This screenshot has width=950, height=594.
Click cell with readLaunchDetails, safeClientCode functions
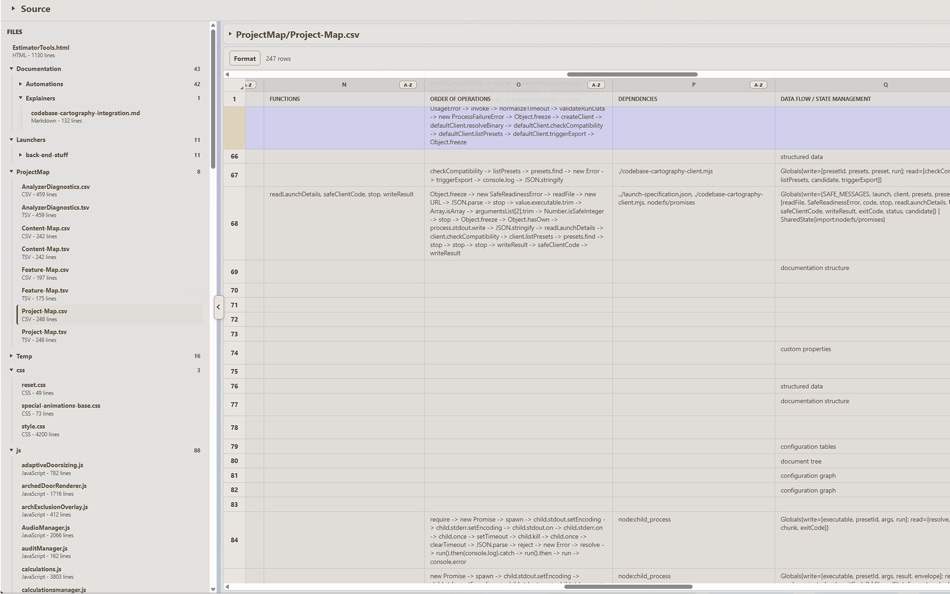344,224
